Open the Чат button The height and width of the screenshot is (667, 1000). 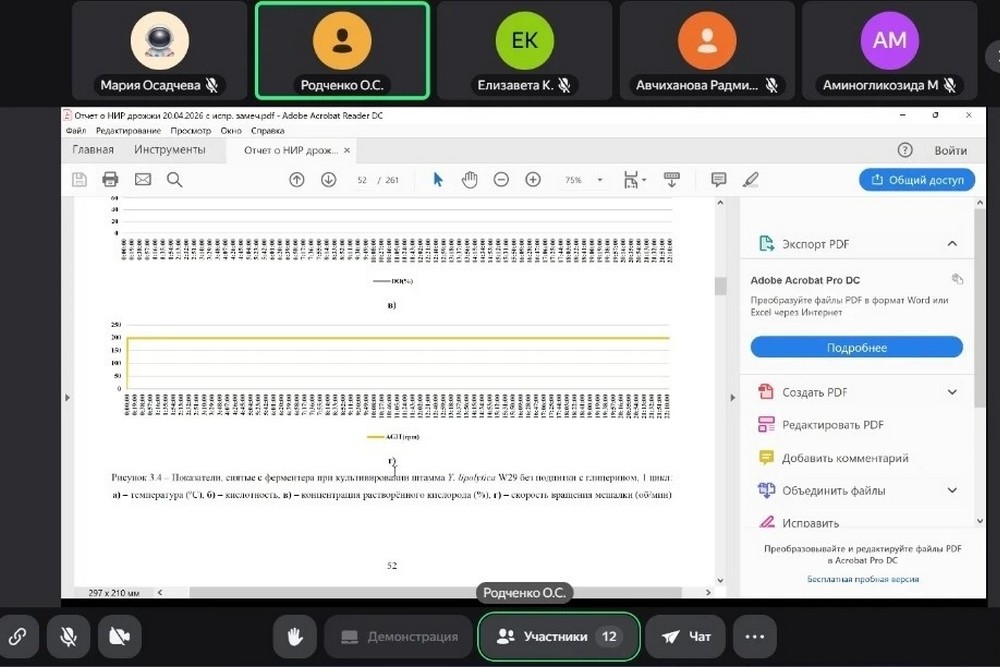(686, 636)
